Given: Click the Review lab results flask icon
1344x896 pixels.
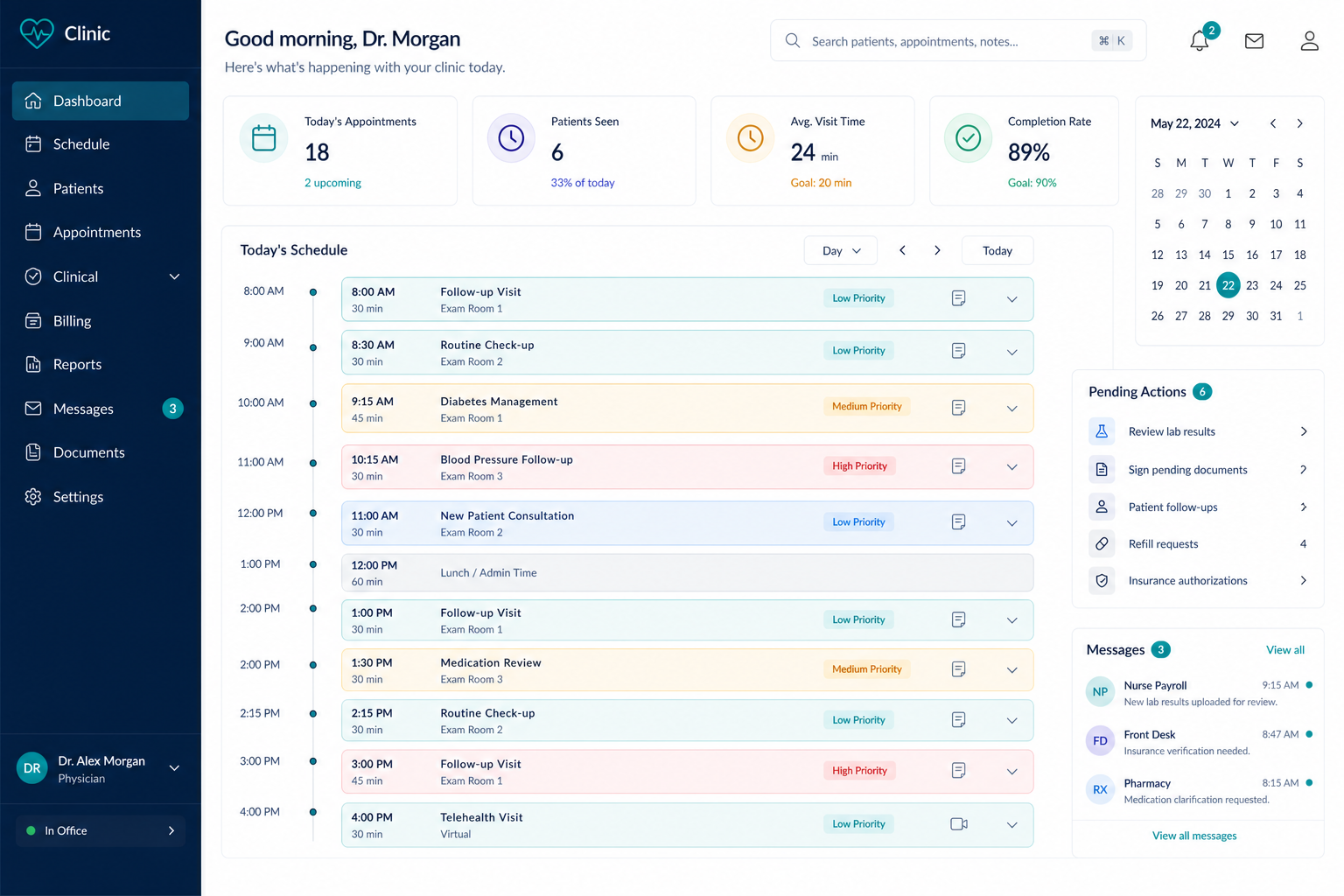Looking at the screenshot, I should tap(1102, 431).
